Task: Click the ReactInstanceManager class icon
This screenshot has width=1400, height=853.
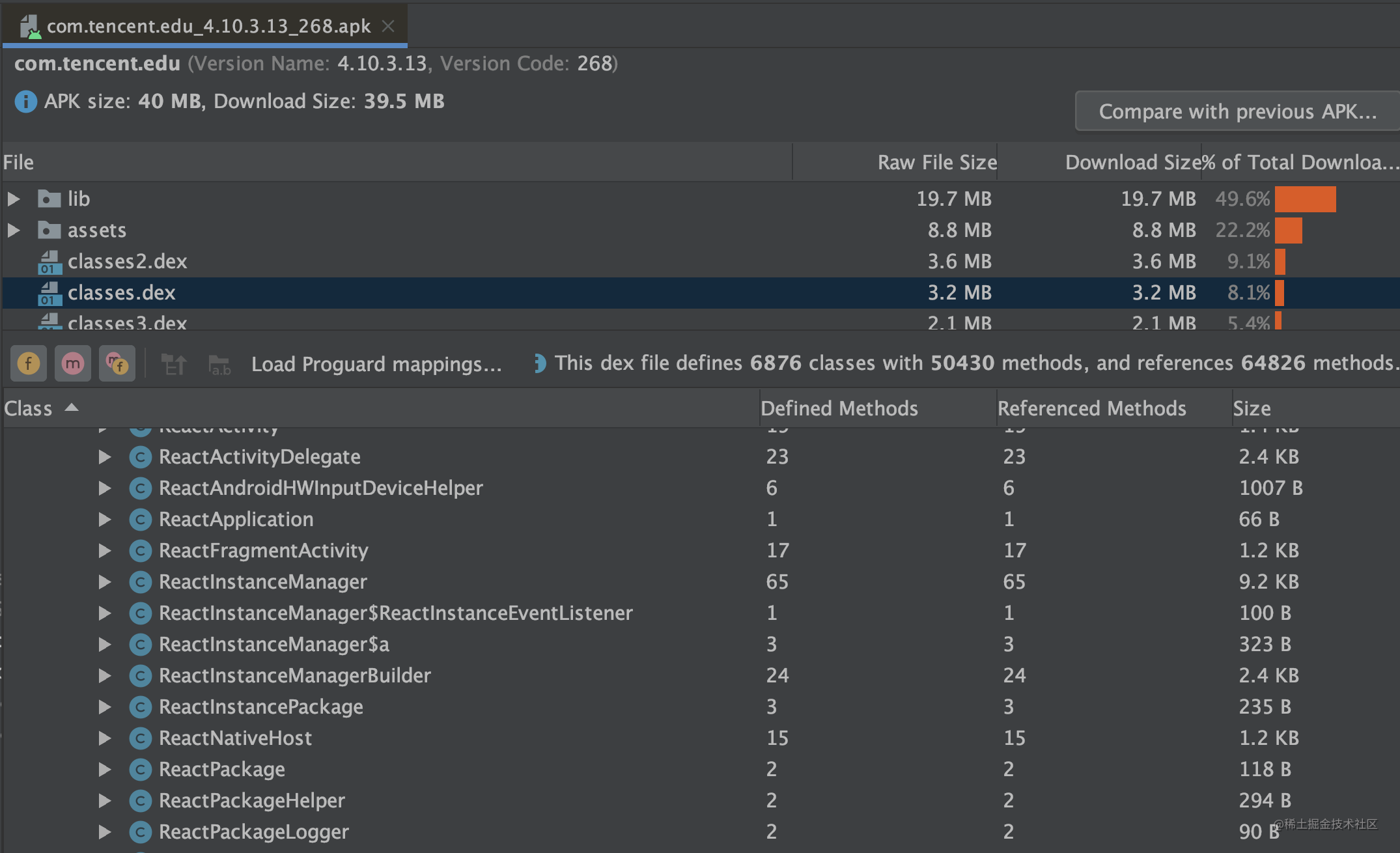Action: (x=140, y=582)
